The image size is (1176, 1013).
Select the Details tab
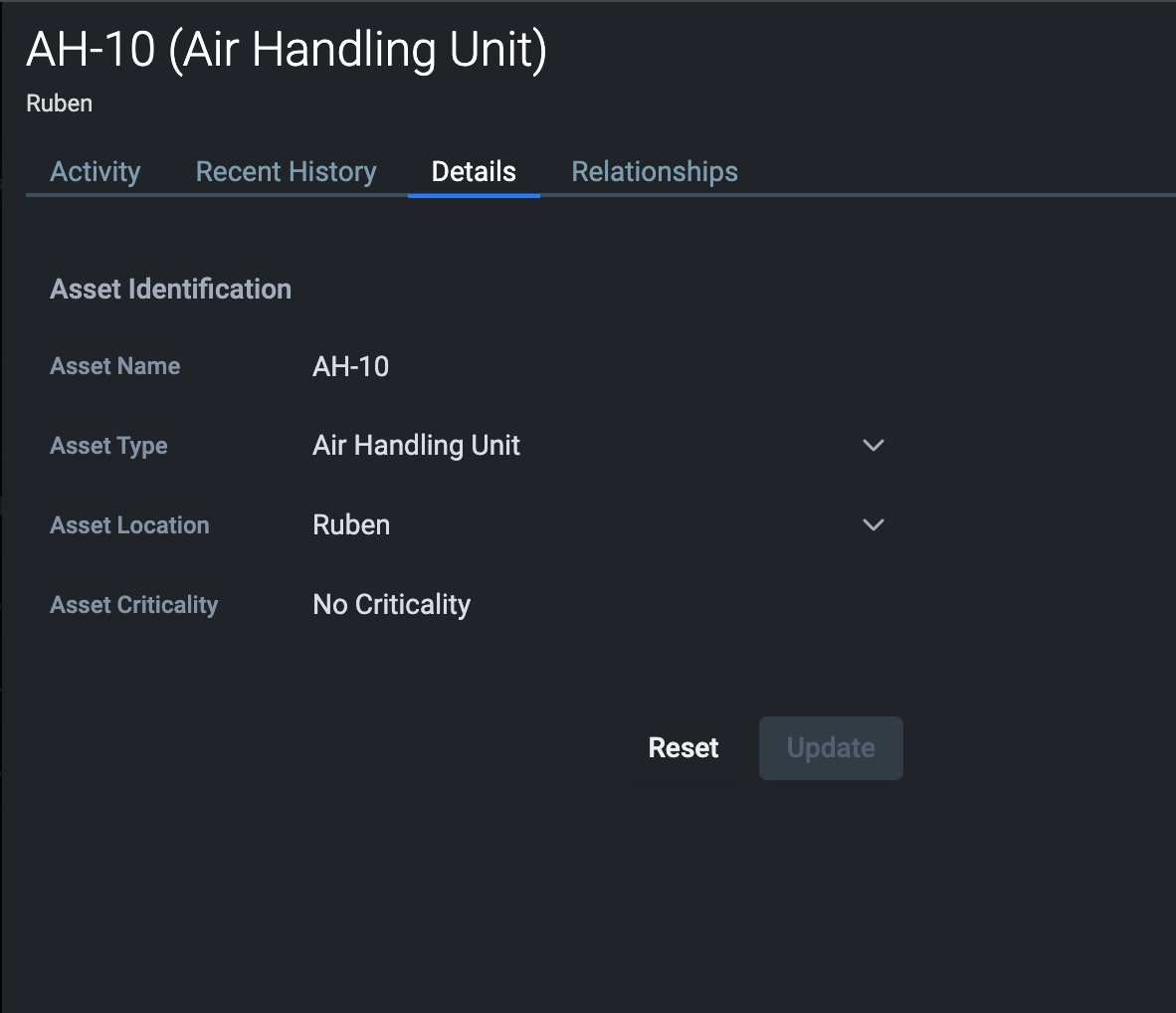[474, 172]
